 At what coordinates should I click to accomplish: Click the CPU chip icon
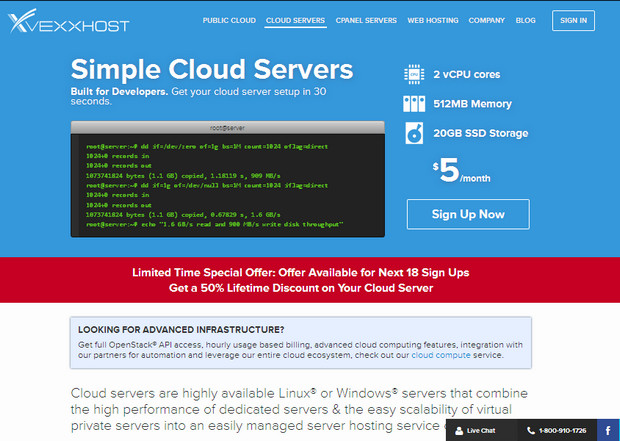point(414,74)
